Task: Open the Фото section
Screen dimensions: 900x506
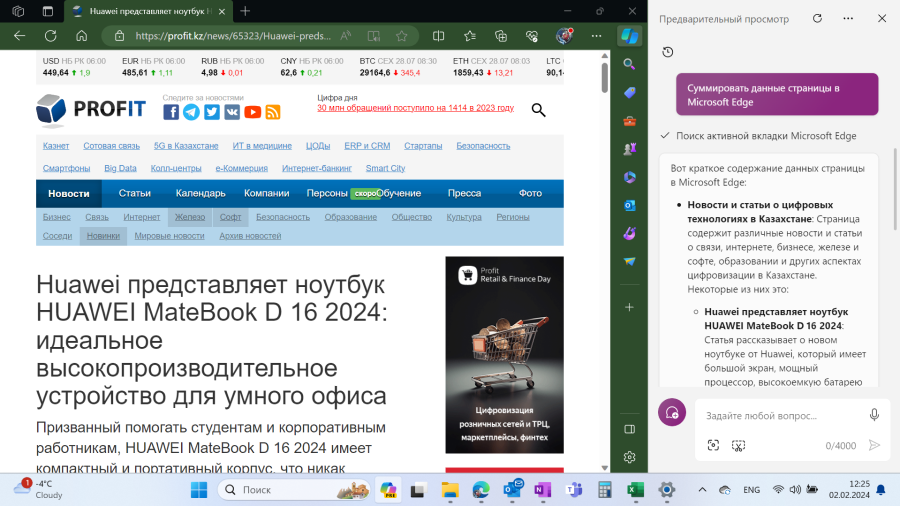Action: 530,193
